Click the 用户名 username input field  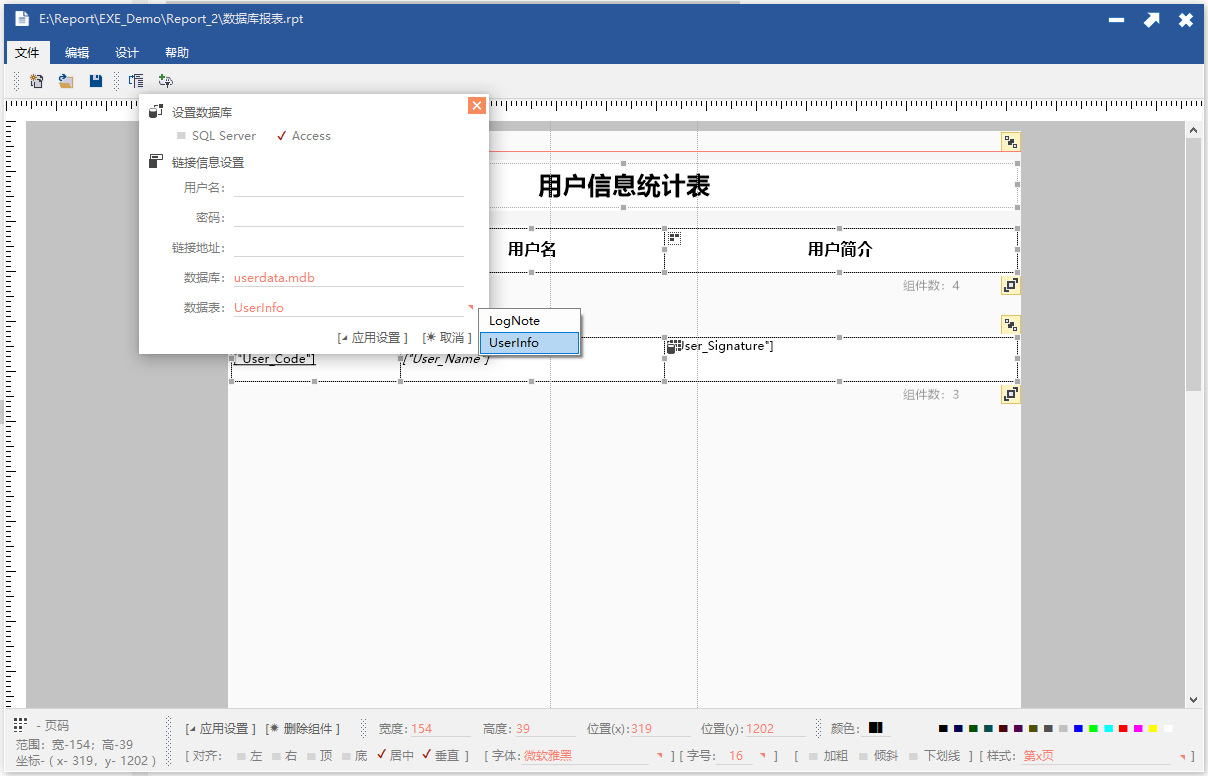(x=349, y=187)
